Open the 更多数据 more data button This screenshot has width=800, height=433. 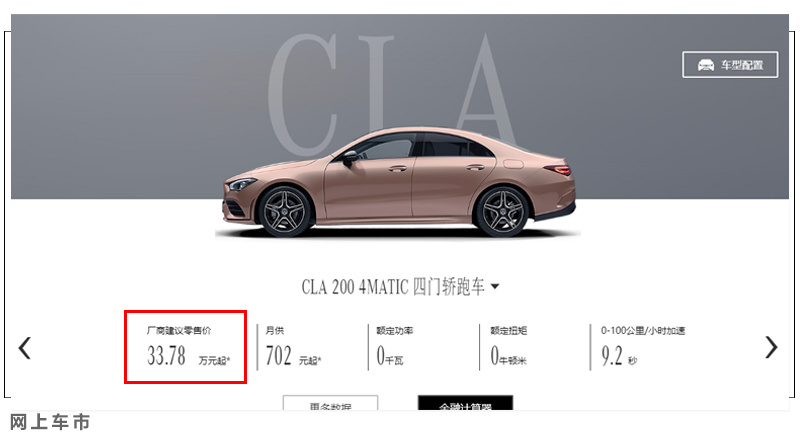(331, 402)
